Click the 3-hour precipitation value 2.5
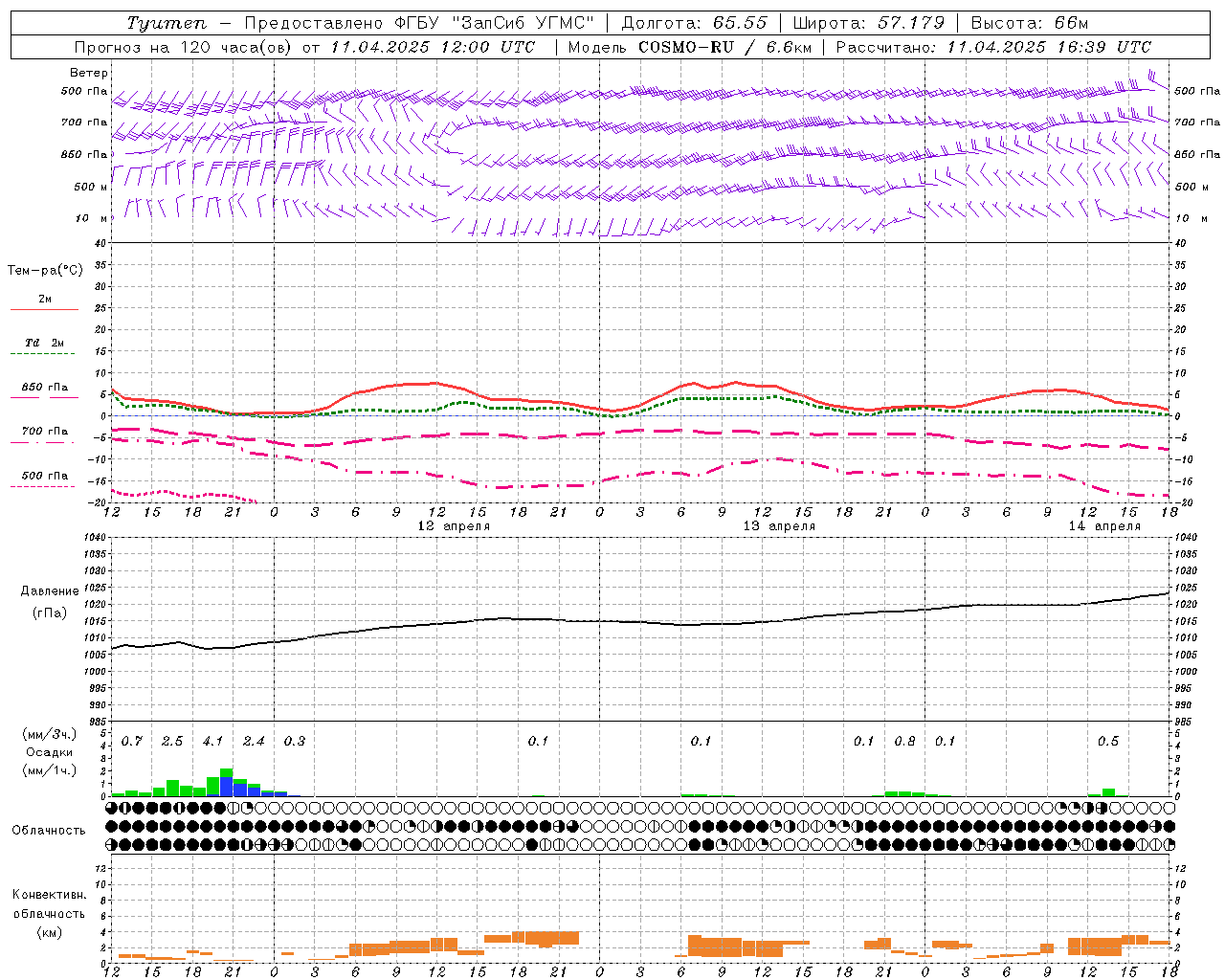 coord(172,742)
